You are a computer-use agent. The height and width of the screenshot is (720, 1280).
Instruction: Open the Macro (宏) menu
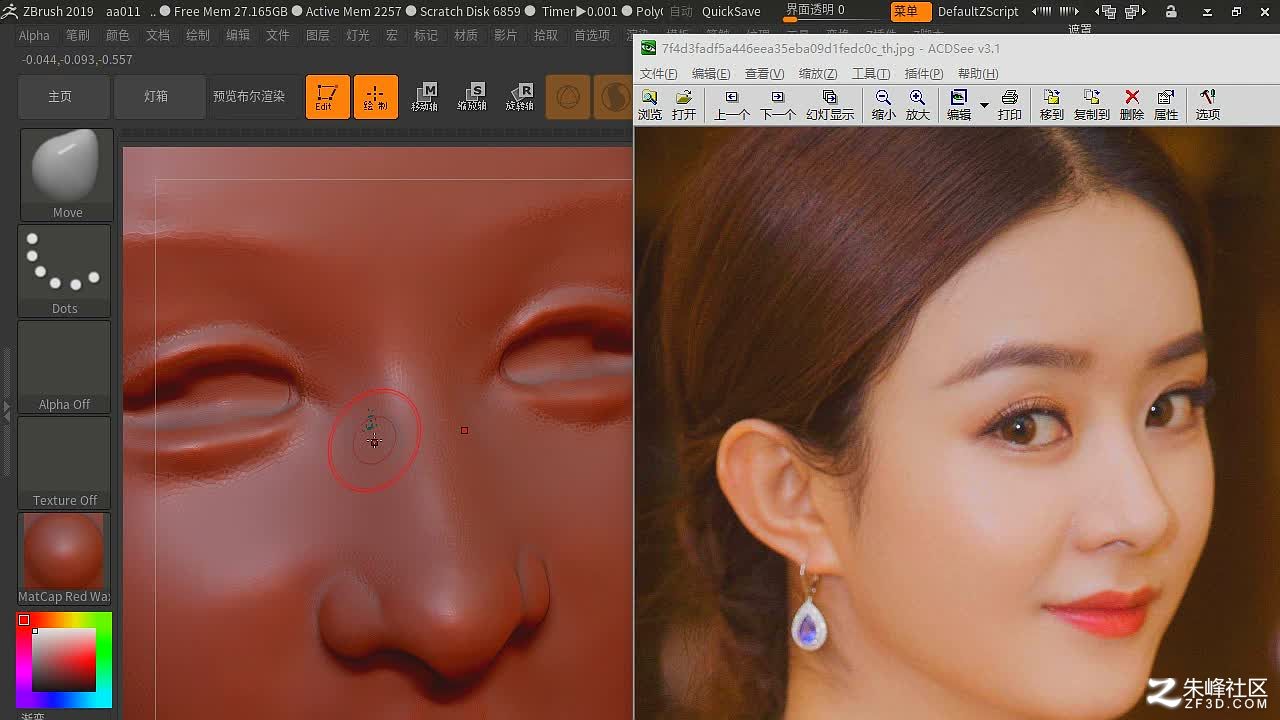(x=392, y=35)
